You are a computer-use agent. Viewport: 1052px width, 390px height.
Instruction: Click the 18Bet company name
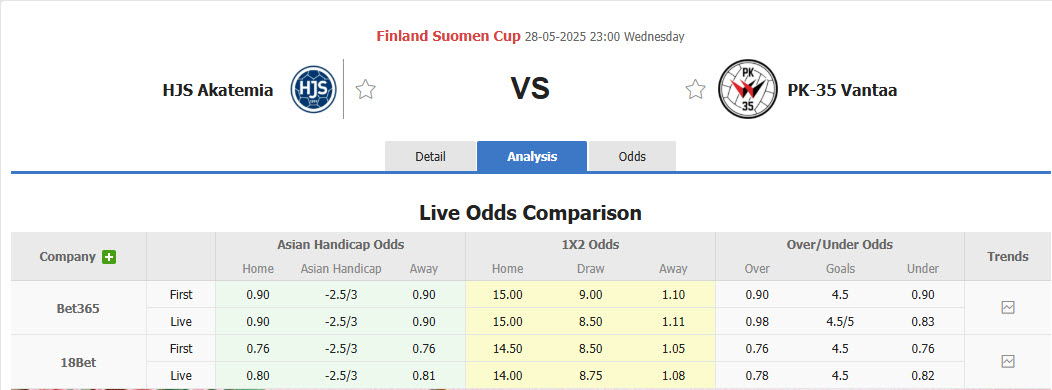pos(77,362)
